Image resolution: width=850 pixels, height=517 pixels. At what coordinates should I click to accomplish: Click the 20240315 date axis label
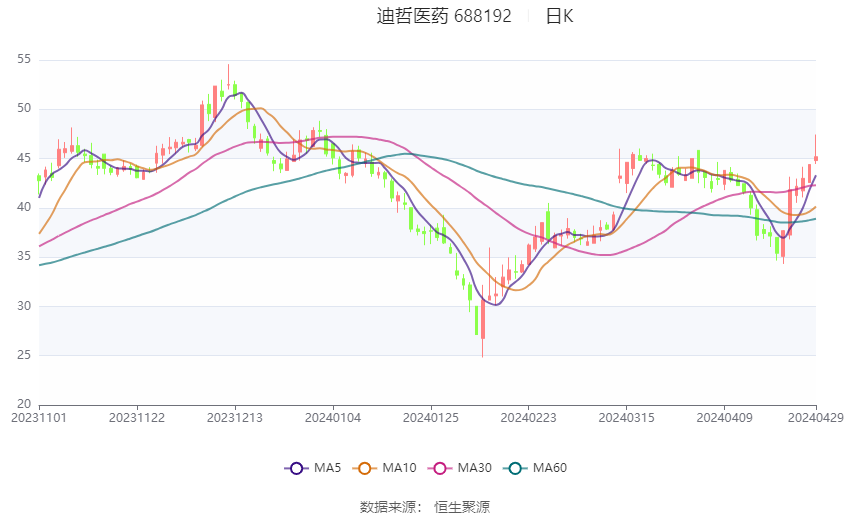click(x=626, y=417)
